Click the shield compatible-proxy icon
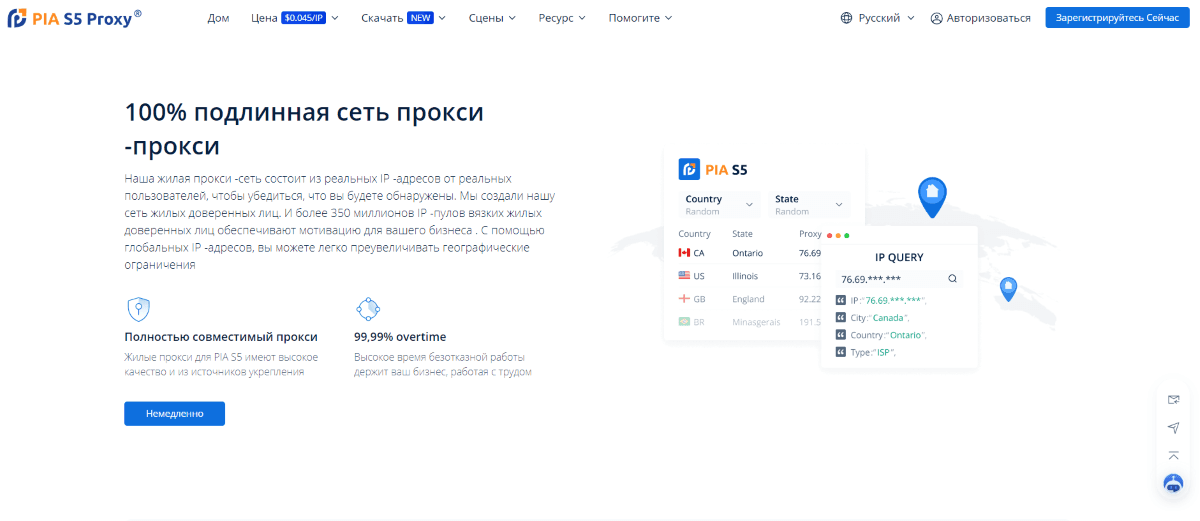This screenshot has height=521, width=1200. click(x=138, y=308)
